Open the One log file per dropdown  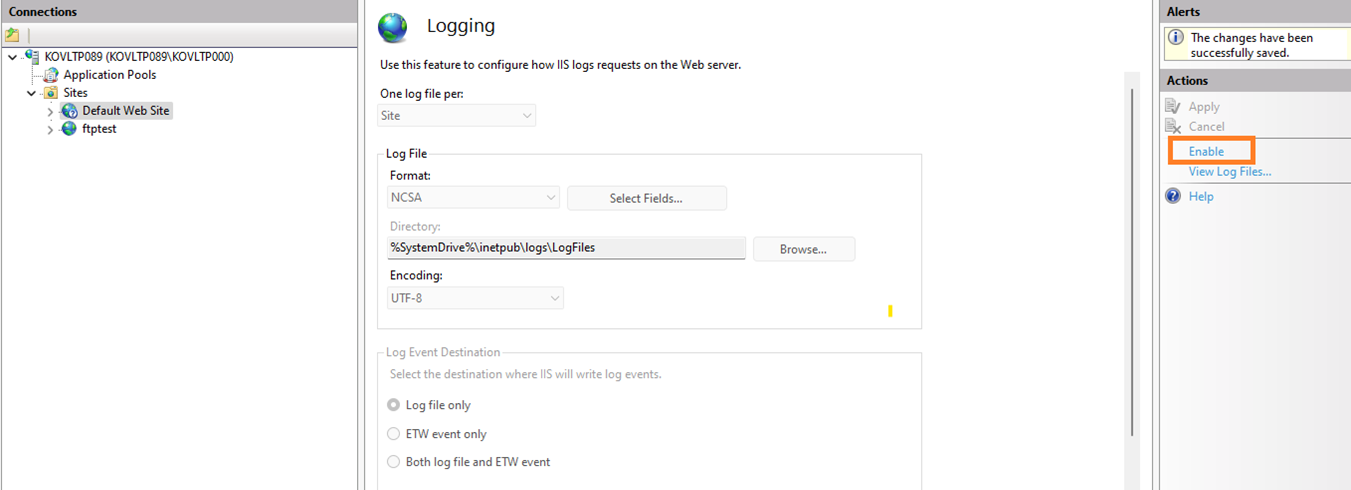click(x=457, y=116)
